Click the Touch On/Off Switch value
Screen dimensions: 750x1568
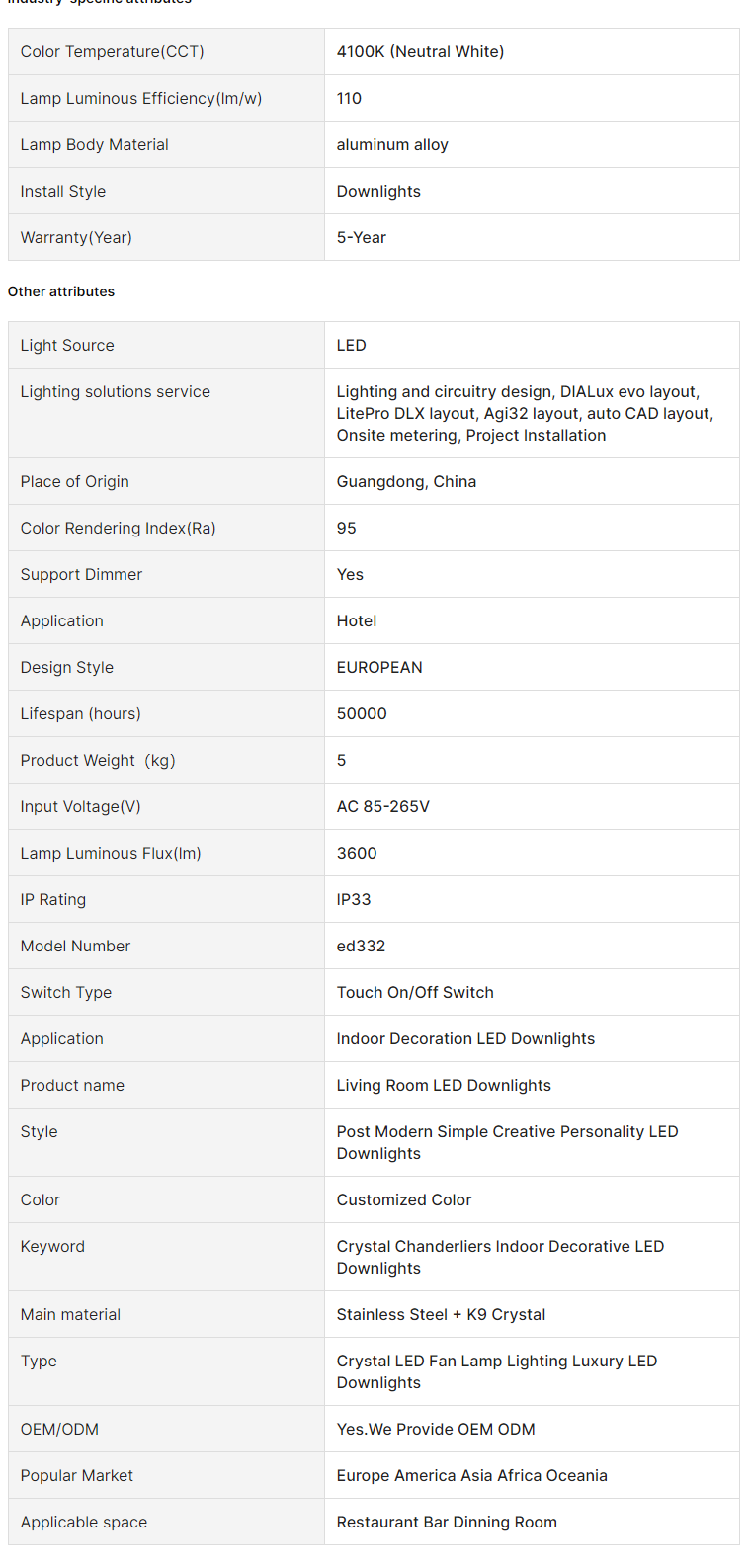point(415,992)
